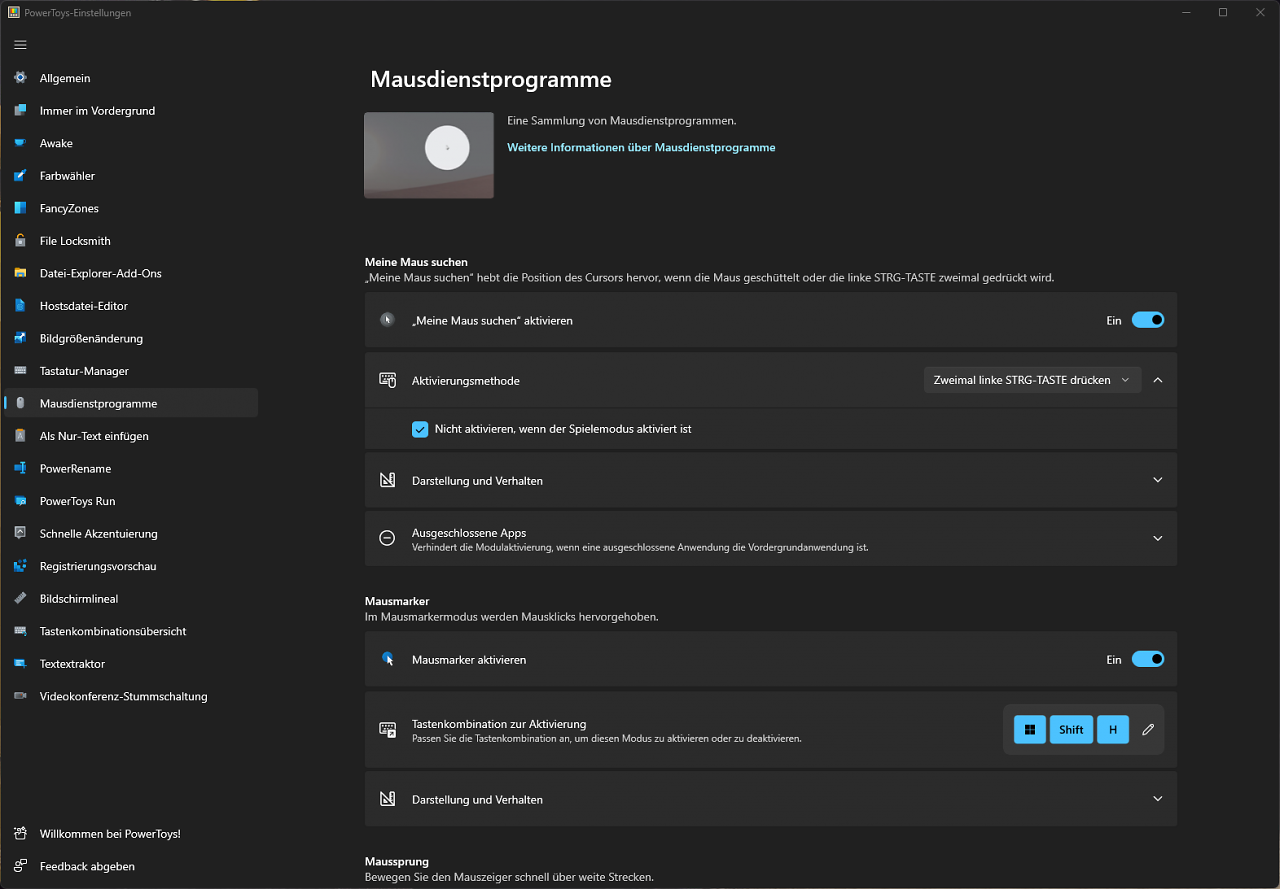Click the Bildschirmlineal ruler icon
Image resolution: width=1280 pixels, height=889 pixels.
[20, 599]
